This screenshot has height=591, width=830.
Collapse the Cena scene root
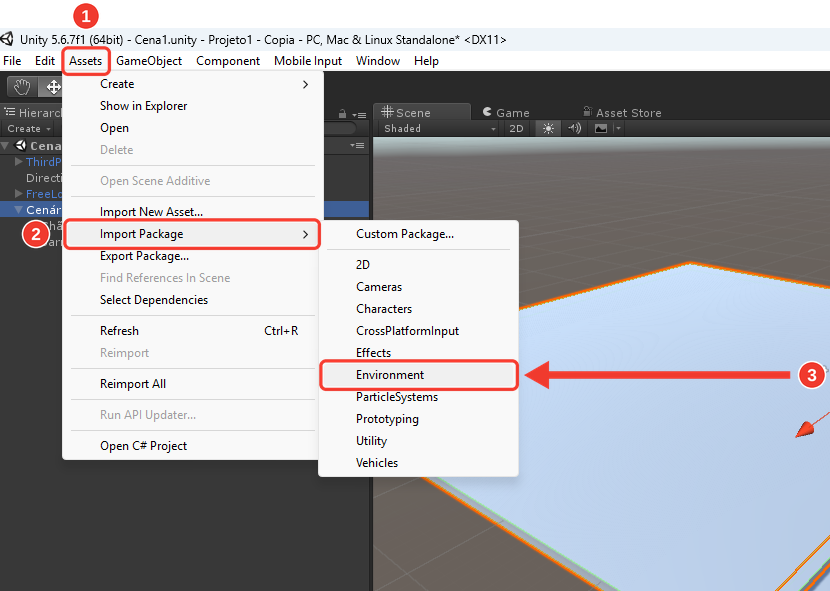pyautogui.click(x=5, y=146)
